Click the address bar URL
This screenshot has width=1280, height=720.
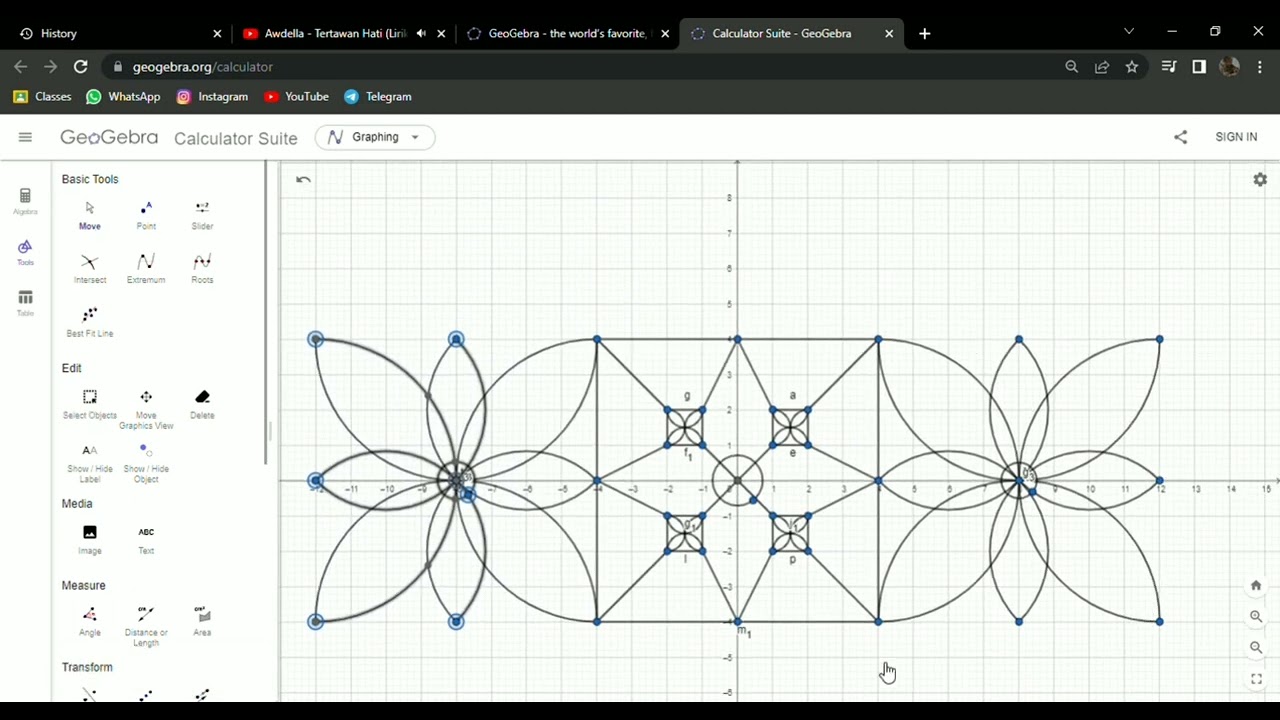(x=203, y=67)
